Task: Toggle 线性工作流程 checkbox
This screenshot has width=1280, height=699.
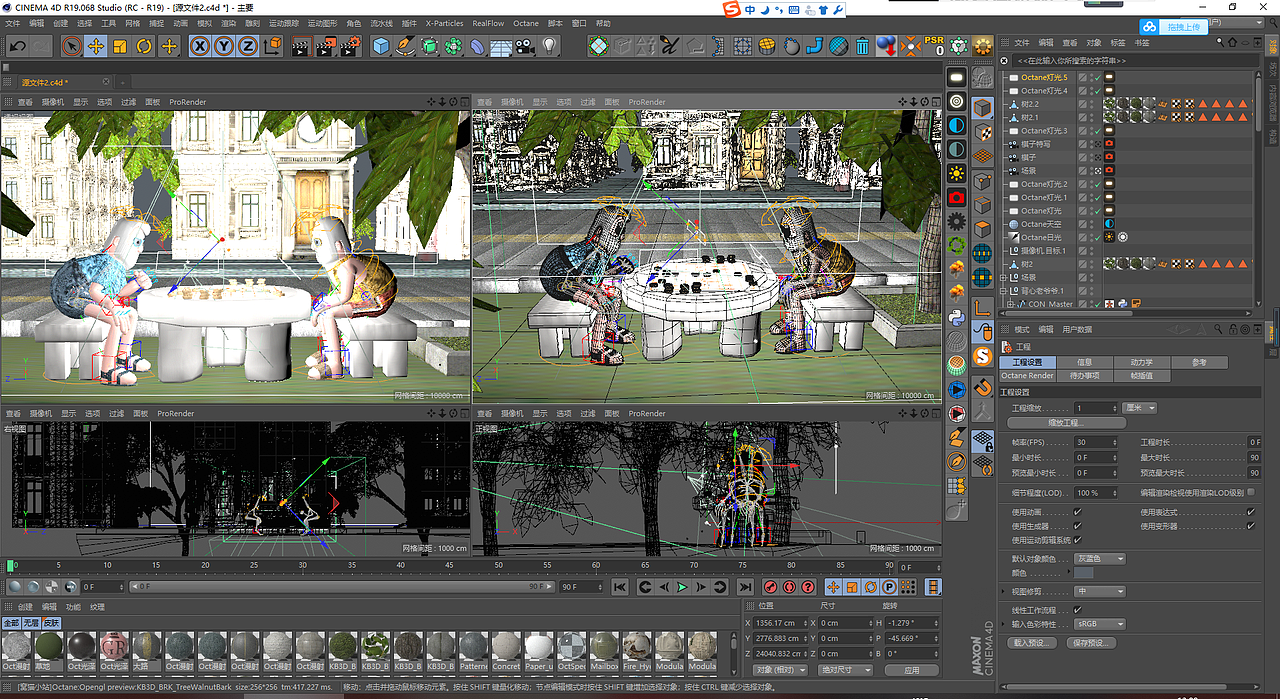Action: tap(1077, 610)
